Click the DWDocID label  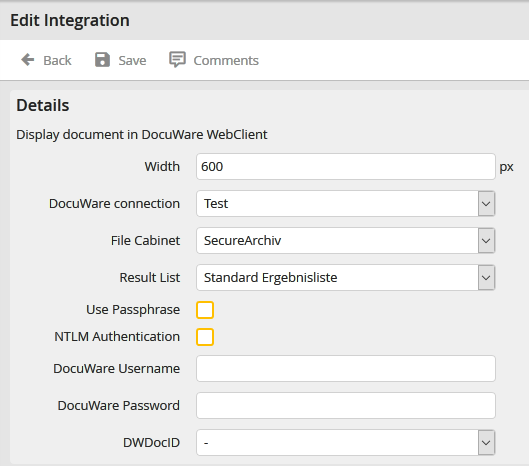(151, 442)
